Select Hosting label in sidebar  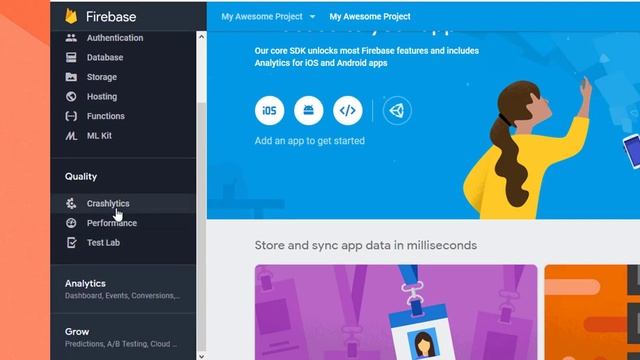[102, 96]
